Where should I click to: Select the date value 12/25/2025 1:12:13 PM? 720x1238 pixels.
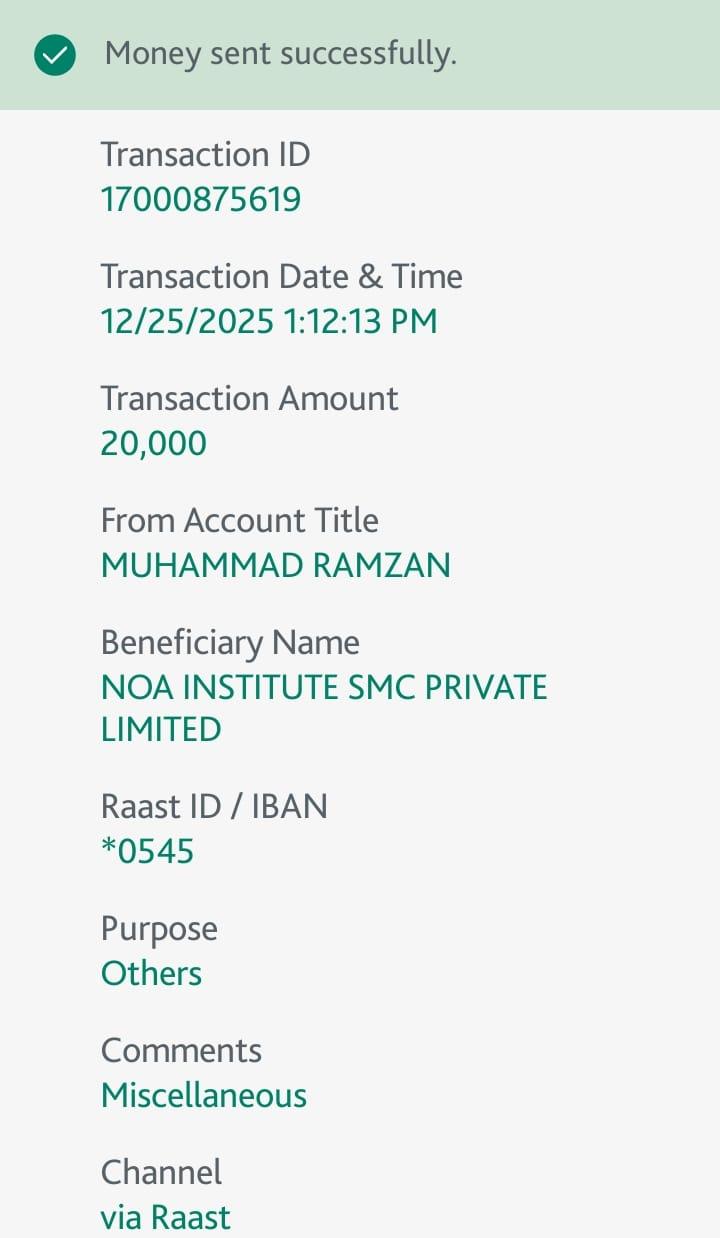269,321
